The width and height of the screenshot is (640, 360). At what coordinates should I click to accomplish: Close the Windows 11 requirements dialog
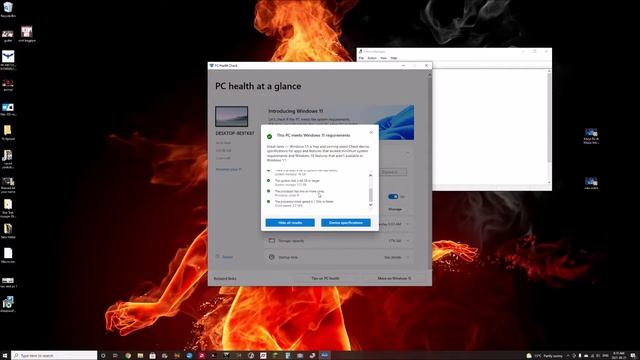[x=371, y=132]
